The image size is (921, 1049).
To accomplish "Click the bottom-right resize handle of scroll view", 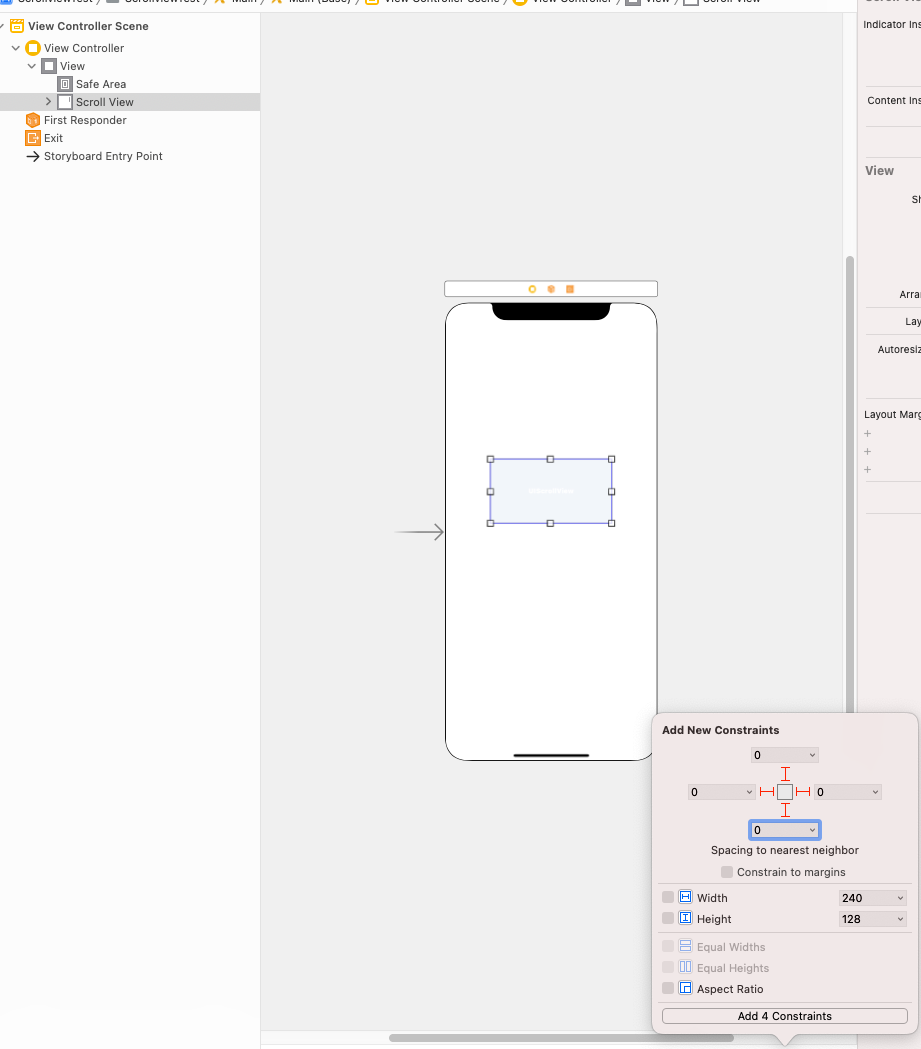I will pos(611,523).
